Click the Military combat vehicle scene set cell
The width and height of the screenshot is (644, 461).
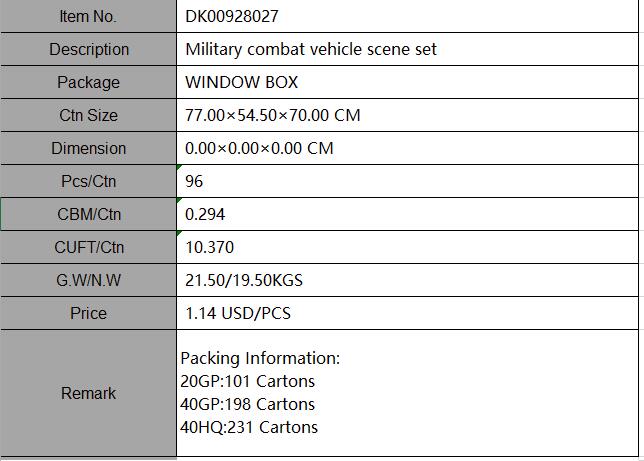[x=406, y=49]
